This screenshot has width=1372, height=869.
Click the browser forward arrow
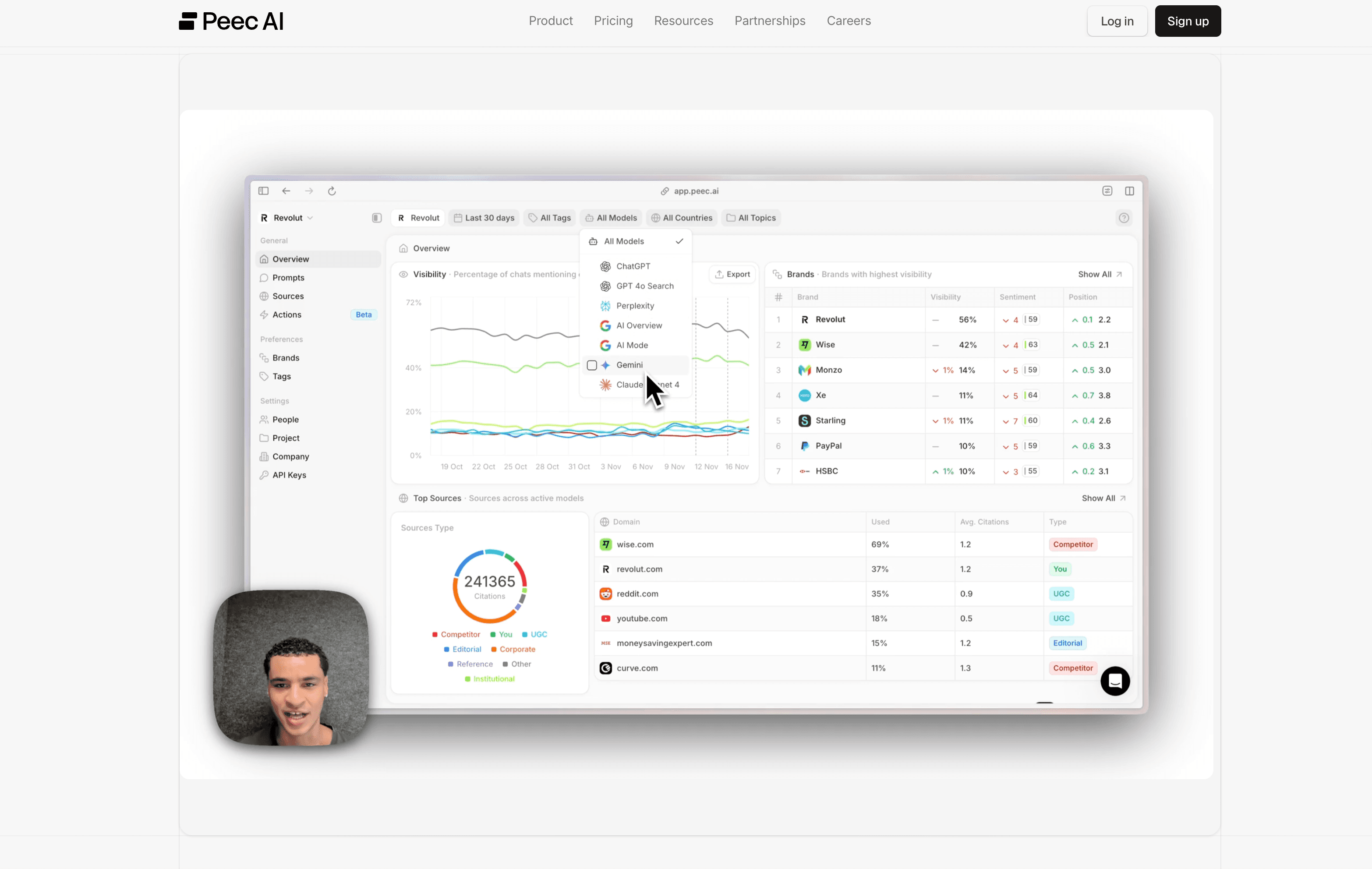pyautogui.click(x=309, y=191)
